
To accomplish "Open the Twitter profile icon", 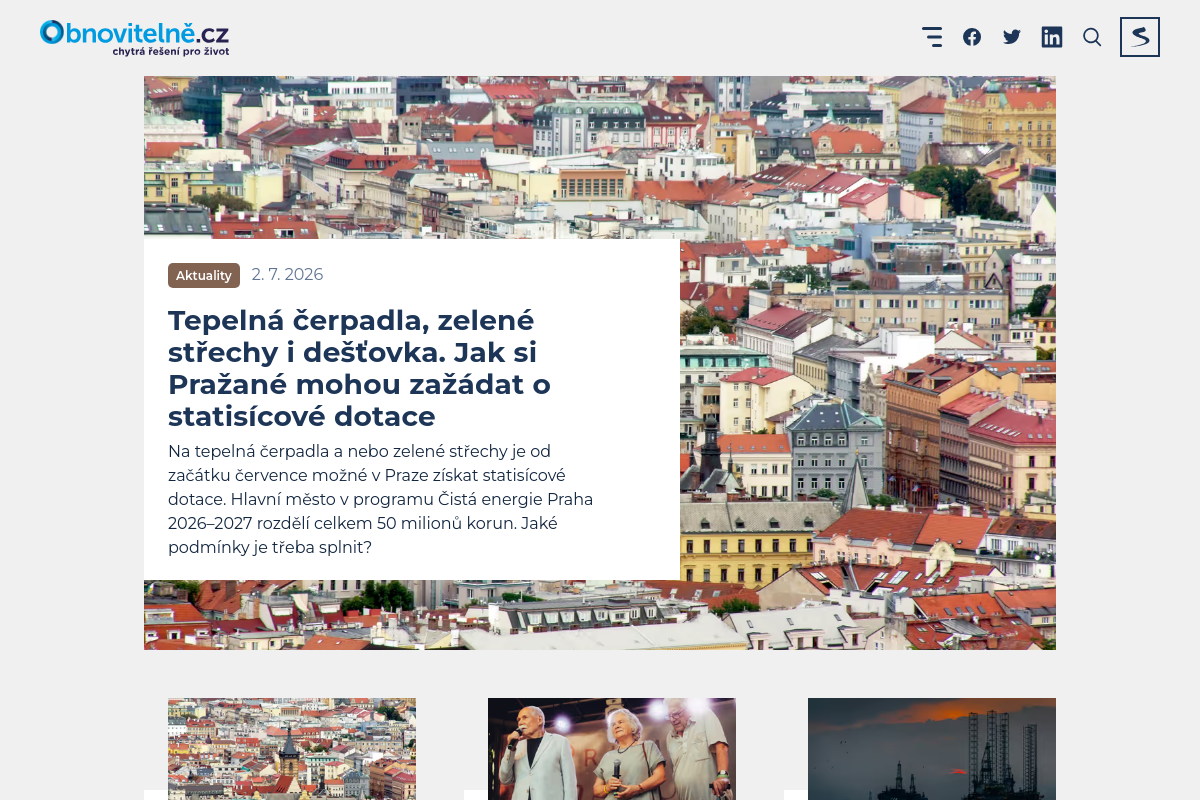I will pyautogui.click(x=1012, y=37).
